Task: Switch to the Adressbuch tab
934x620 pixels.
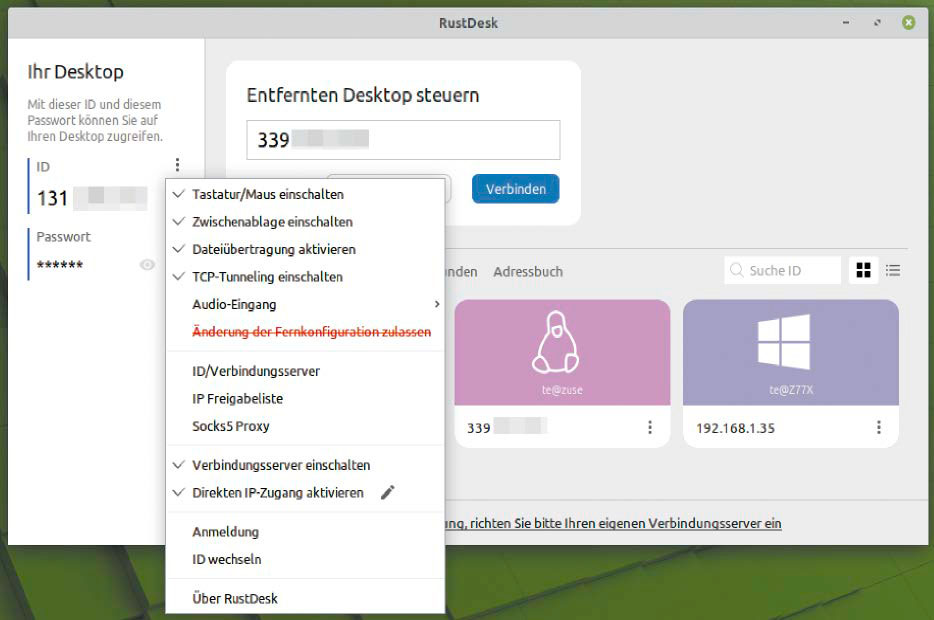Action: click(x=528, y=272)
